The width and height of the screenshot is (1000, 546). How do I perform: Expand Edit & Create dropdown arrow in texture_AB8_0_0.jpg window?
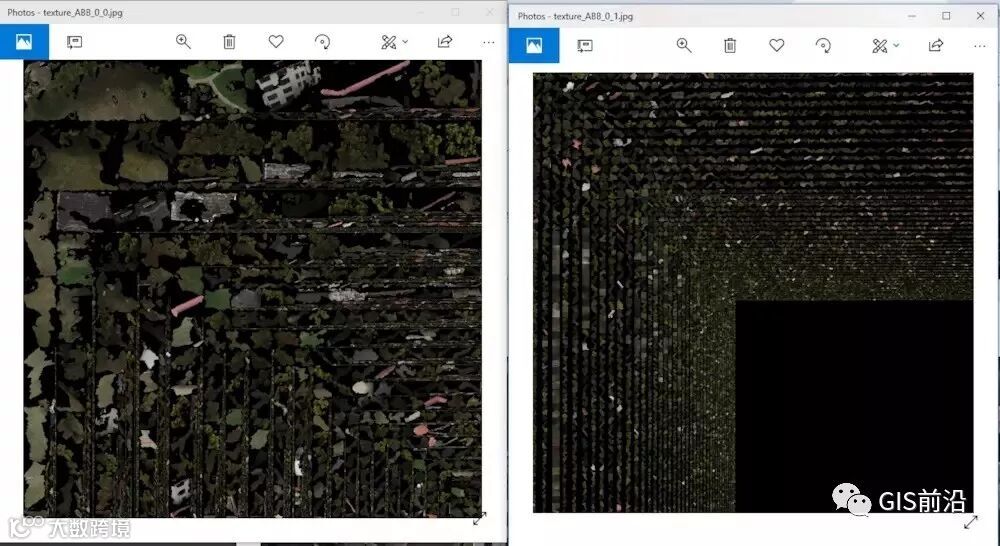pos(406,42)
